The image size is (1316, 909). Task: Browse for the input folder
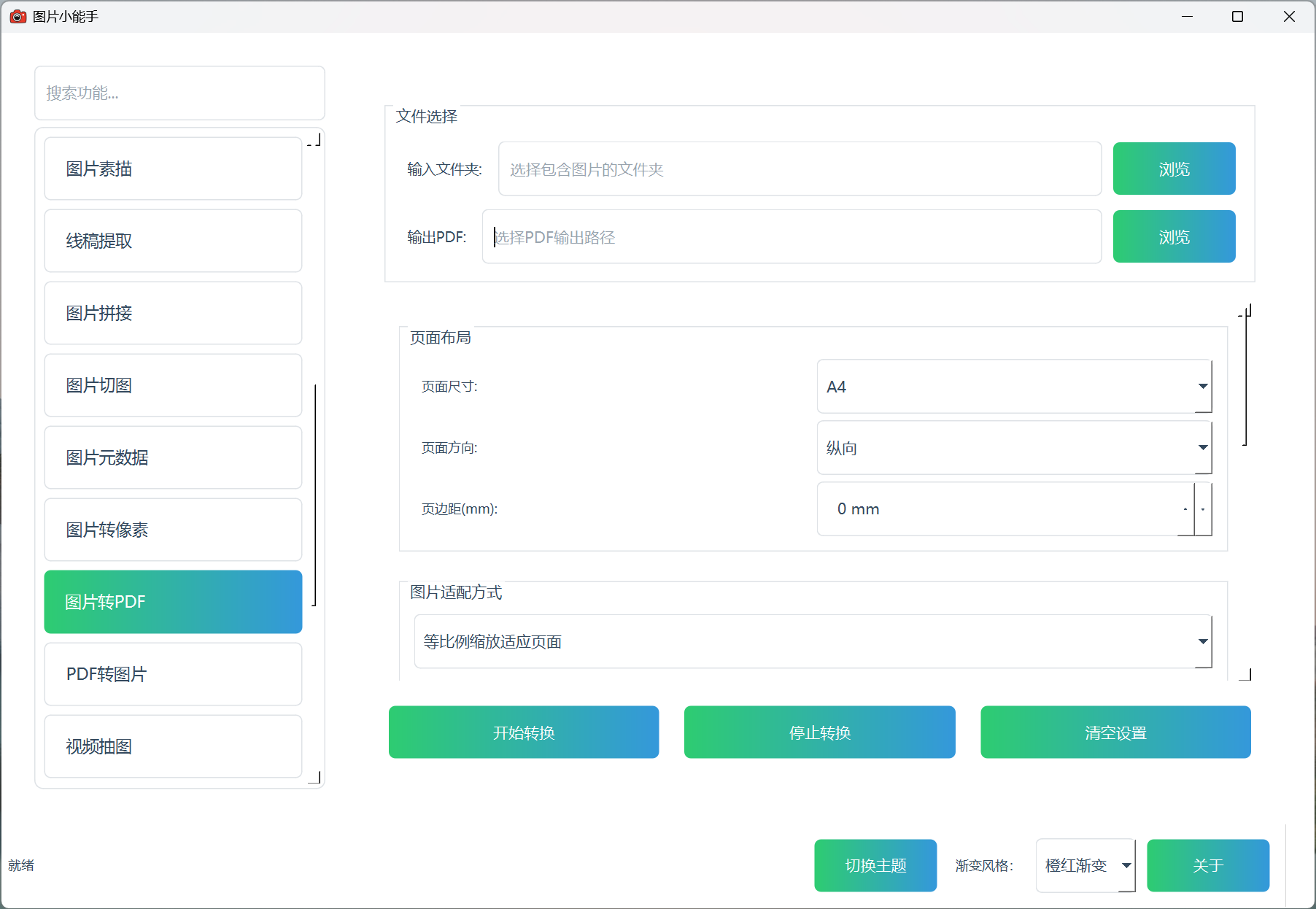[1174, 169]
